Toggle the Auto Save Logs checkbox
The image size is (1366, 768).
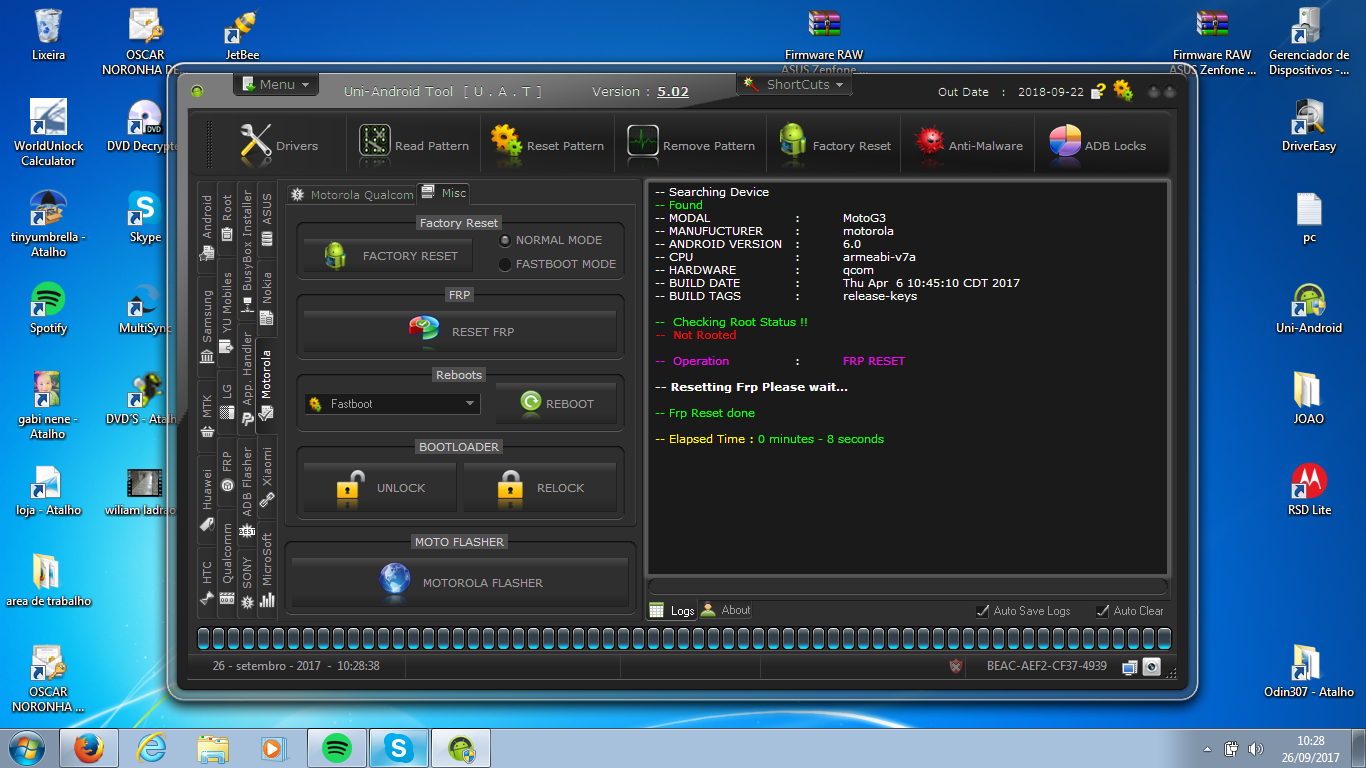point(984,611)
